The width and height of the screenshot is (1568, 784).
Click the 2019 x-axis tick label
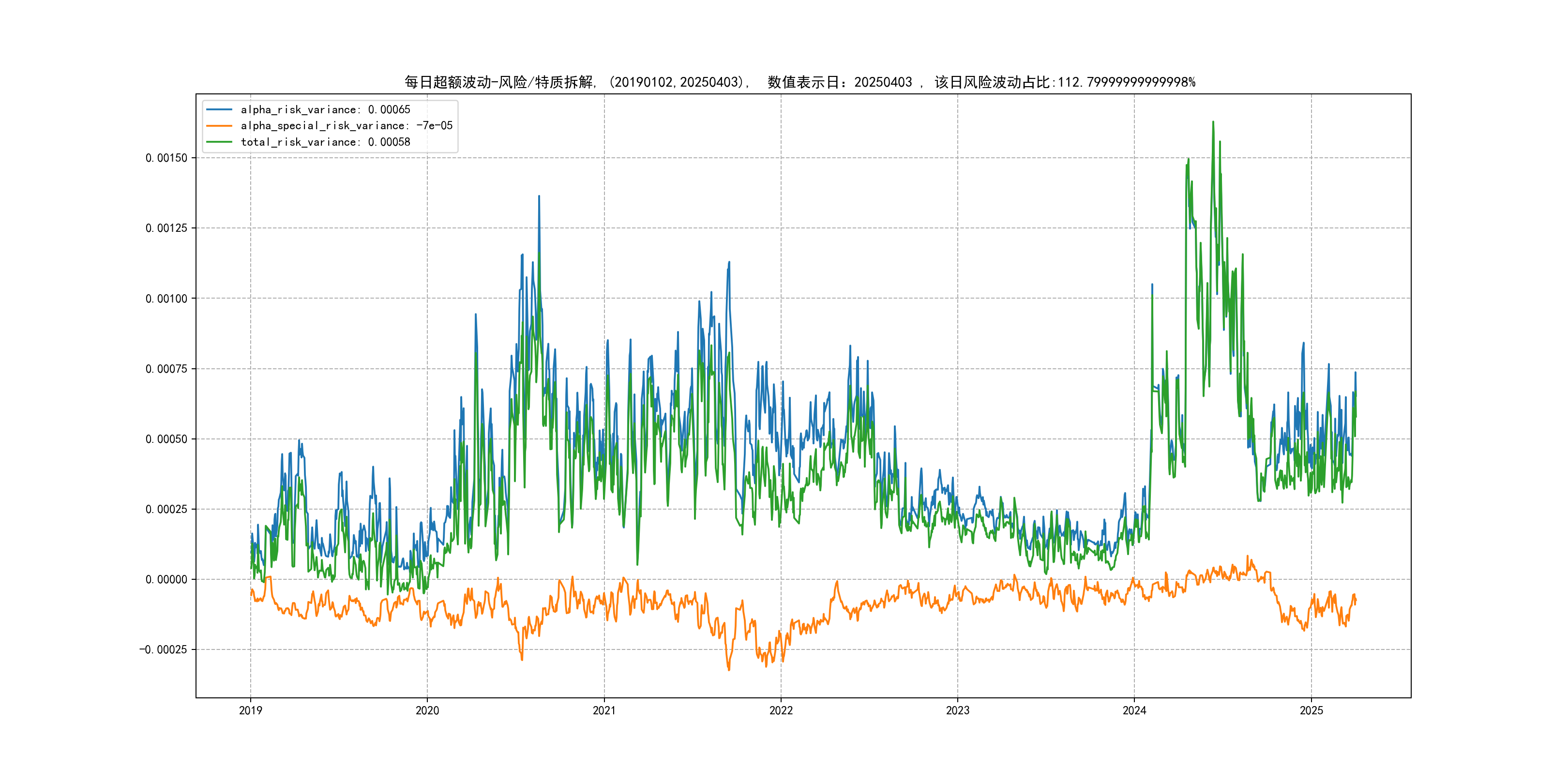pos(250,710)
